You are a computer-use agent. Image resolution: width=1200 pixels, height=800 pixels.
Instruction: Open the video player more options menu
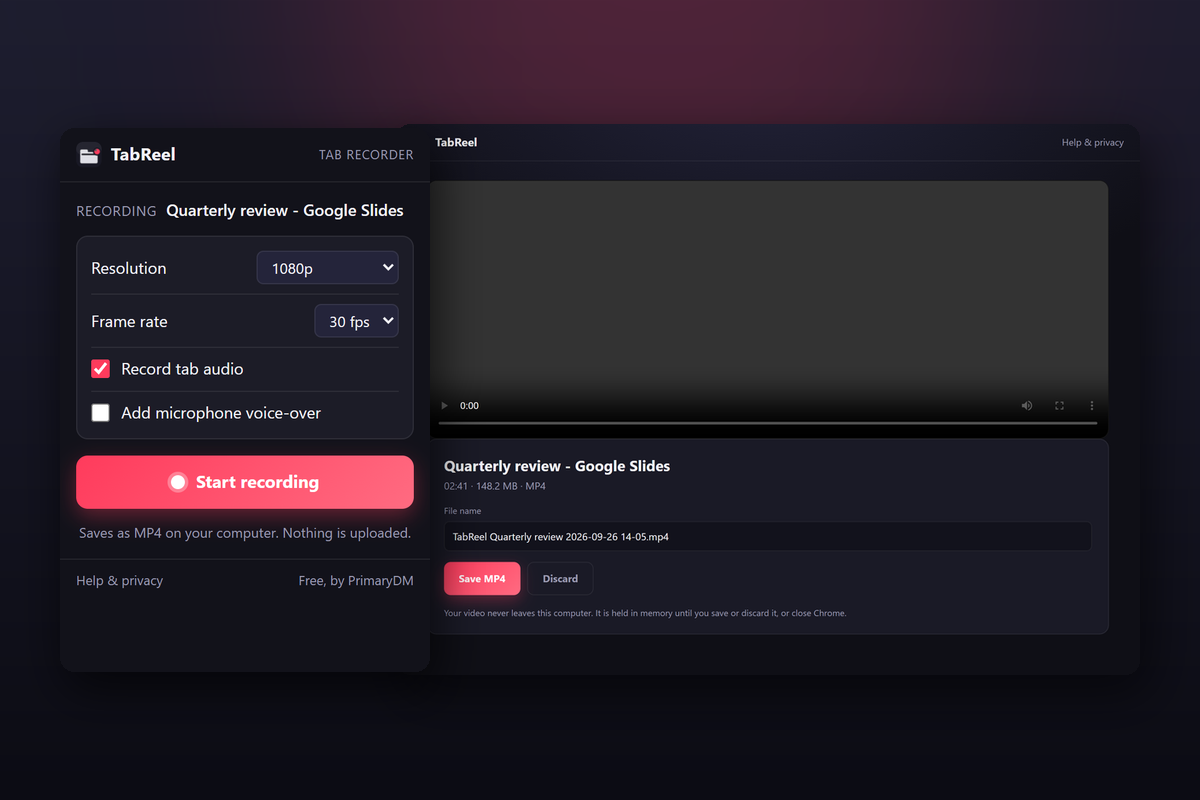(x=1092, y=406)
